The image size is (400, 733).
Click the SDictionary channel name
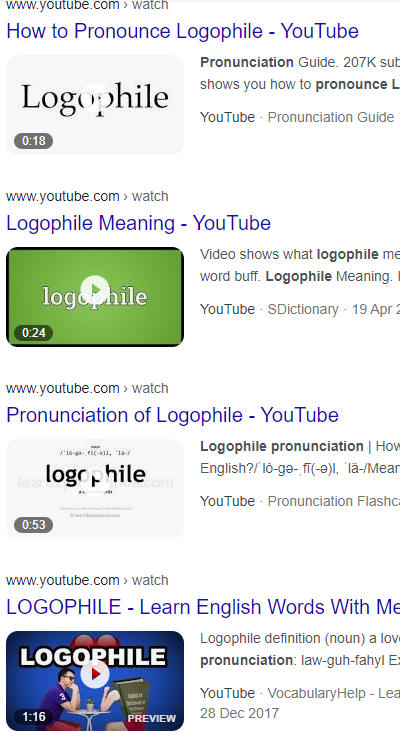[x=303, y=309]
